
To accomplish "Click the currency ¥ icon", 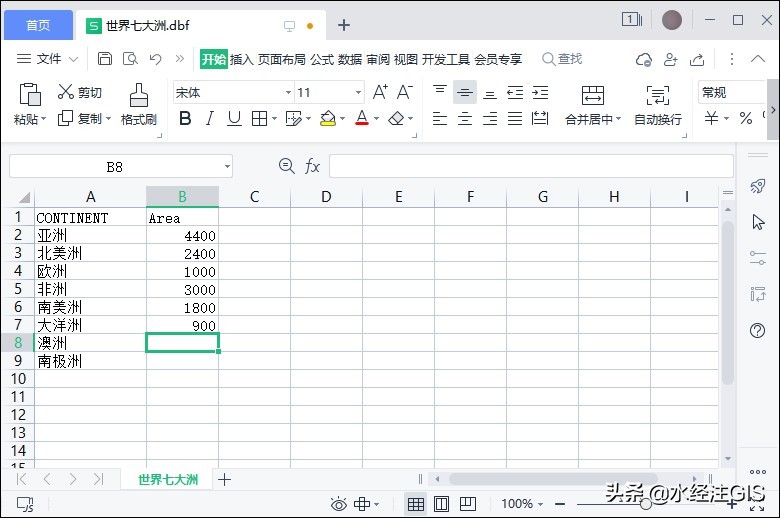I will point(711,118).
